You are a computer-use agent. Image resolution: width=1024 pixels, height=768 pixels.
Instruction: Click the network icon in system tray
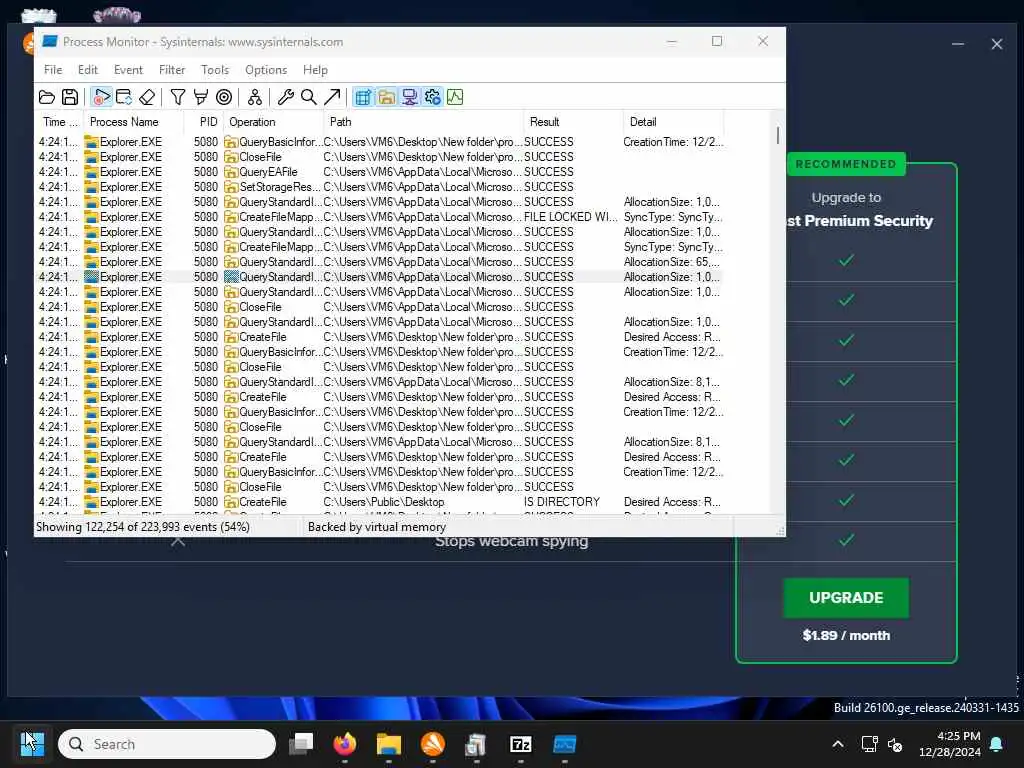pos(869,744)
